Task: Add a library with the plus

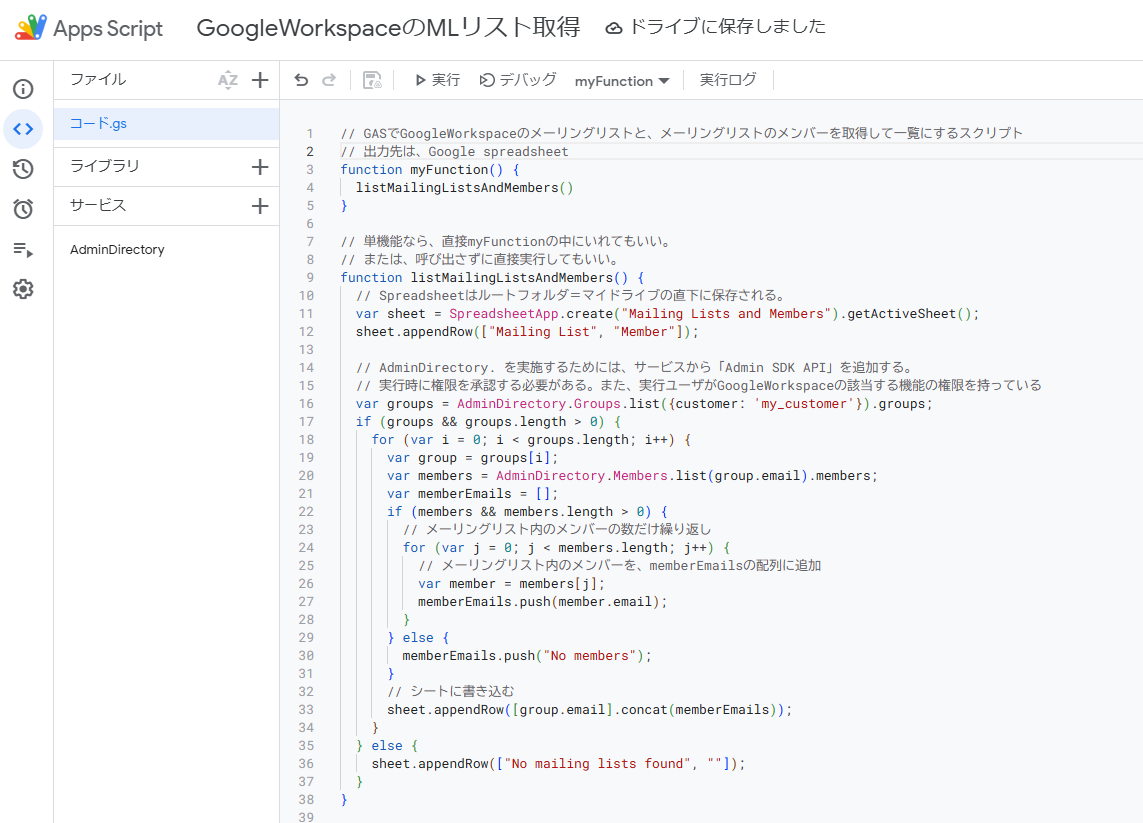Action: [260, 164]
